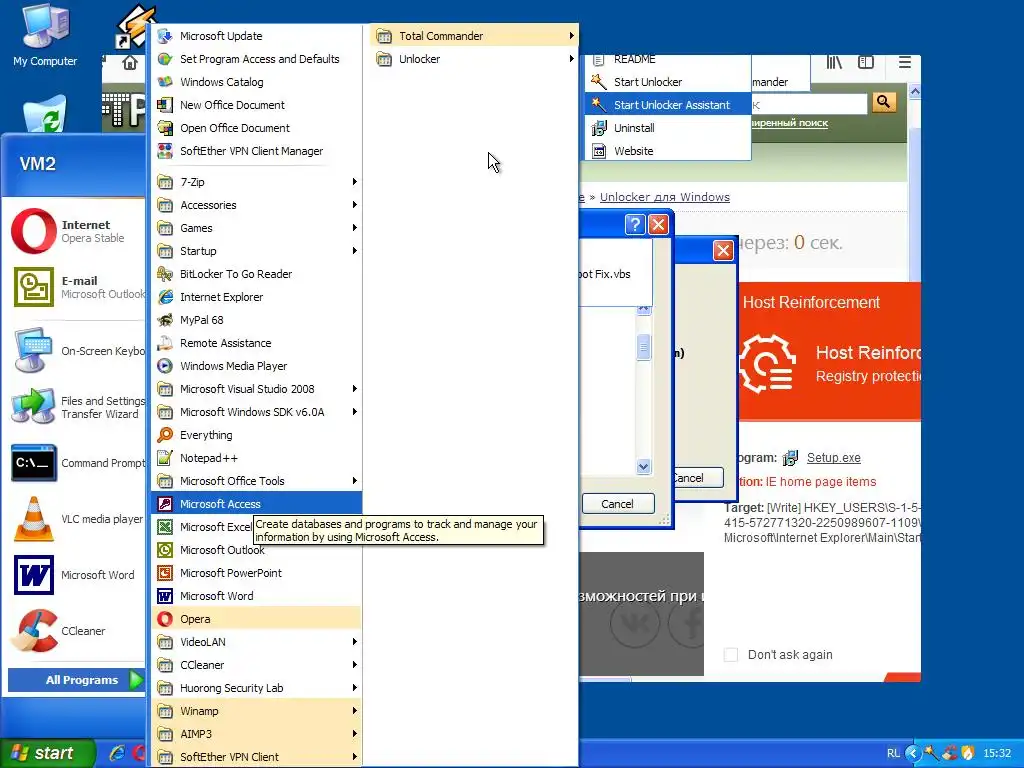
Task: Expand the Winamp folder
Action: [x=257, y=711]
